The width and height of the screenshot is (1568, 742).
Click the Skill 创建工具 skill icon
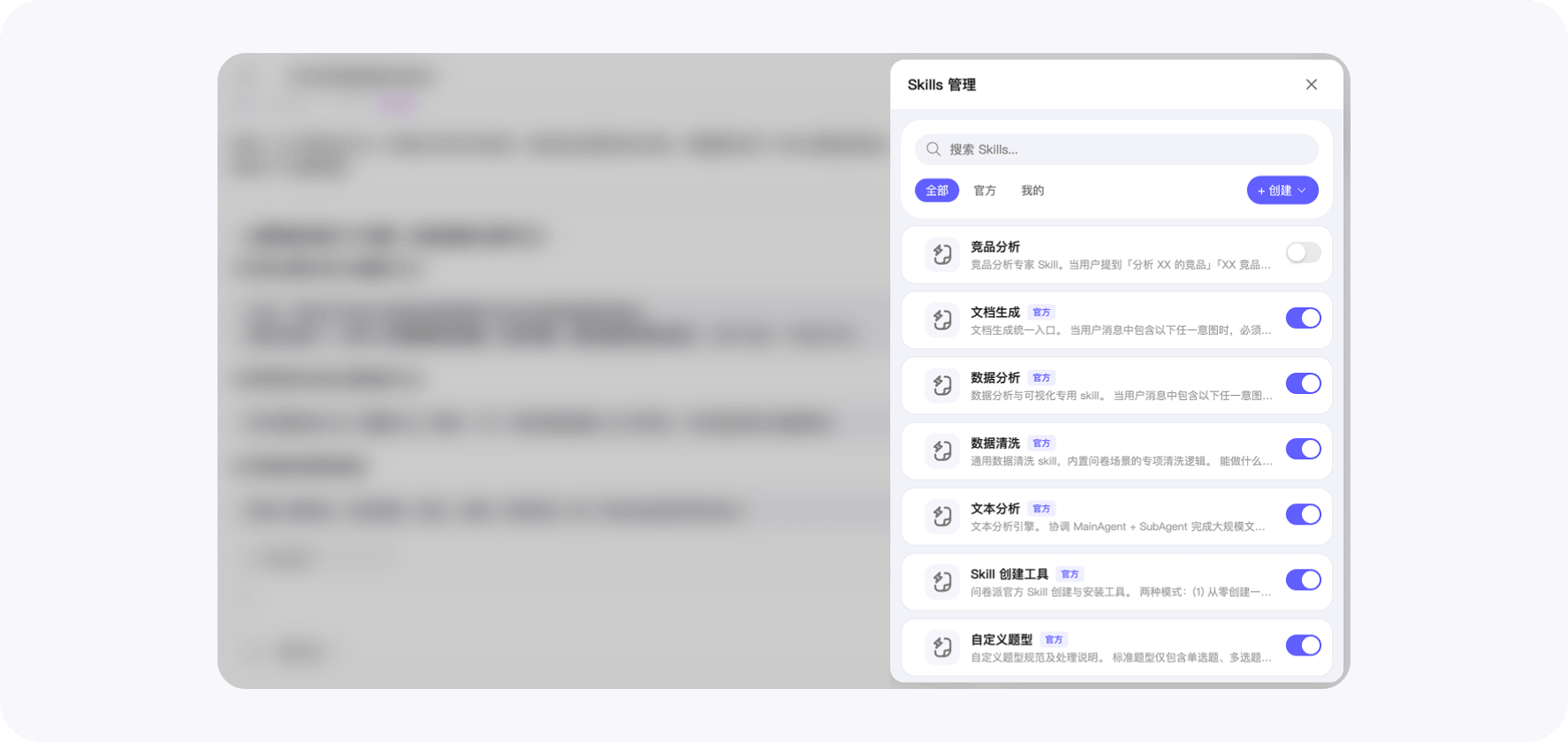(x=942, y=581)
